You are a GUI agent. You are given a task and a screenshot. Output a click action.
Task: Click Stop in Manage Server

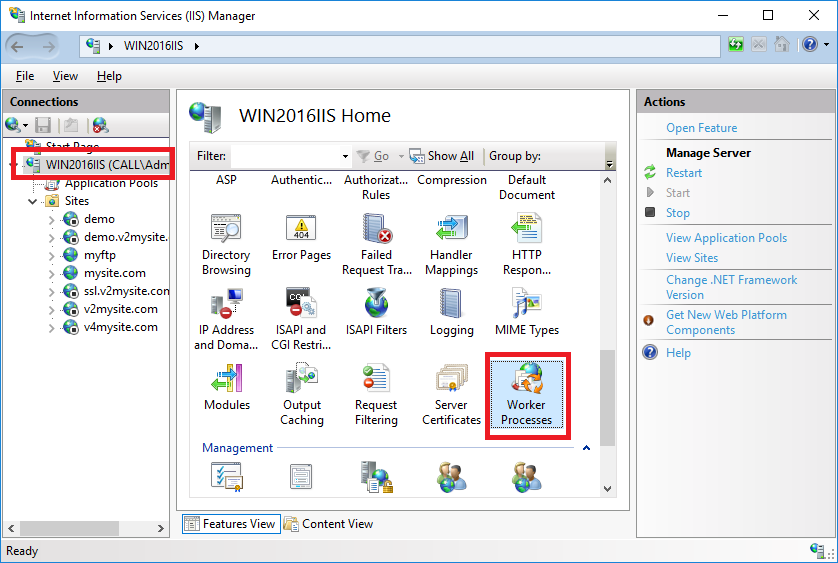click(x=677, y=213)
